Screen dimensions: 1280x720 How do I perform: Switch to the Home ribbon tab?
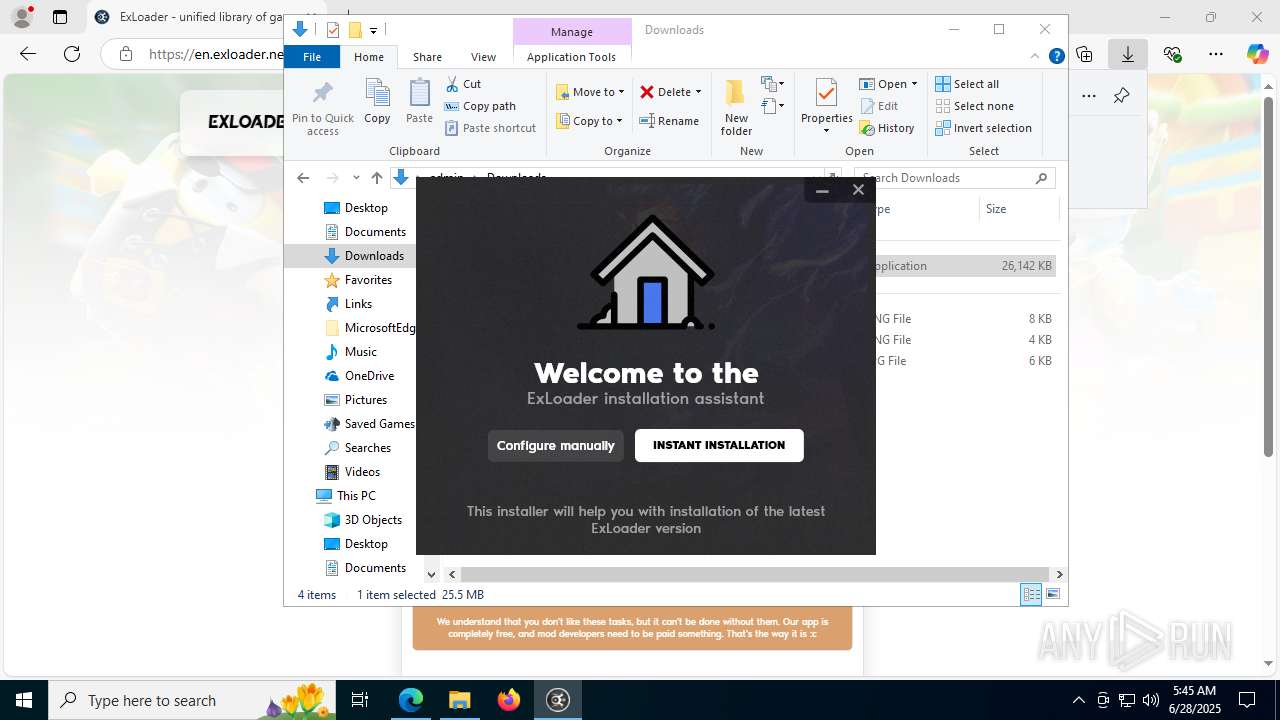pyautogui.click(x=369, y=57)
